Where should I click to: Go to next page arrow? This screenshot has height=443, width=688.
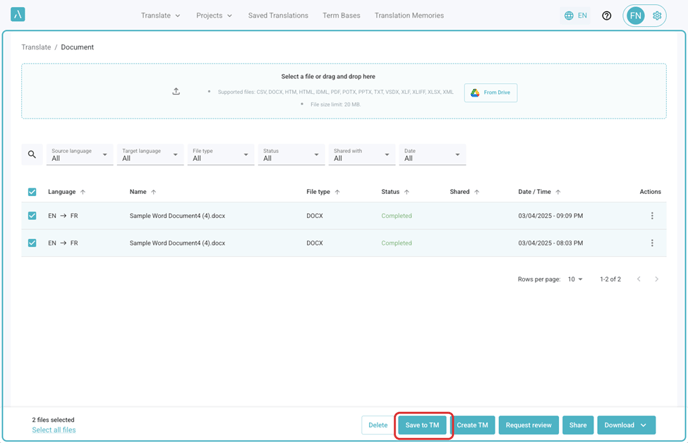[656, 279]
